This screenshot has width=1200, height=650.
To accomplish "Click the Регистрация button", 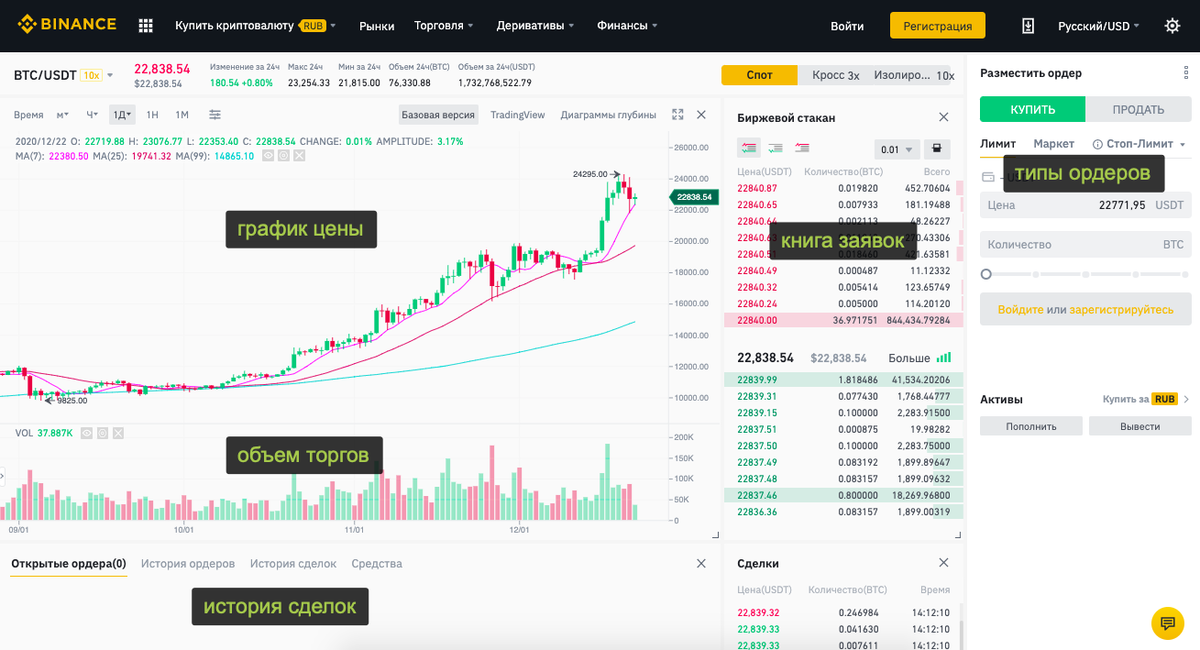I will 936,25.
